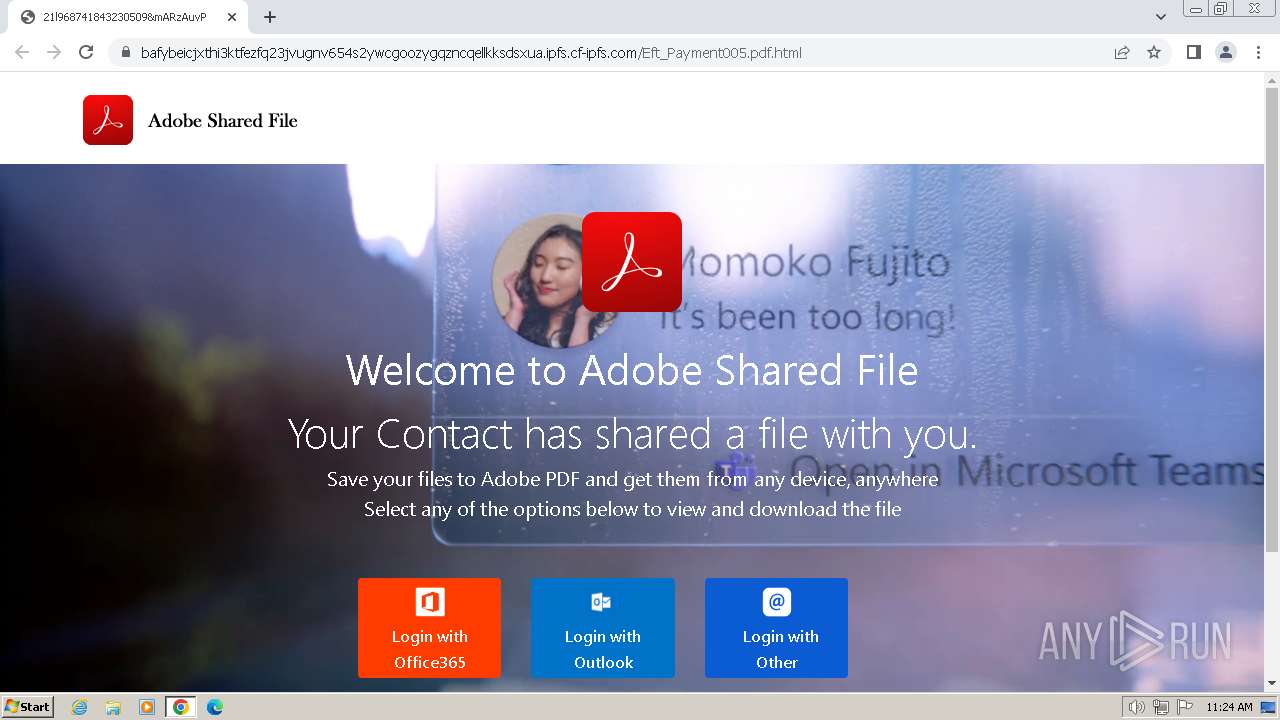Viewport: 1280px width, 720px height.
Task: Click the Adobe PDF logo in page header
Action: 108,120
